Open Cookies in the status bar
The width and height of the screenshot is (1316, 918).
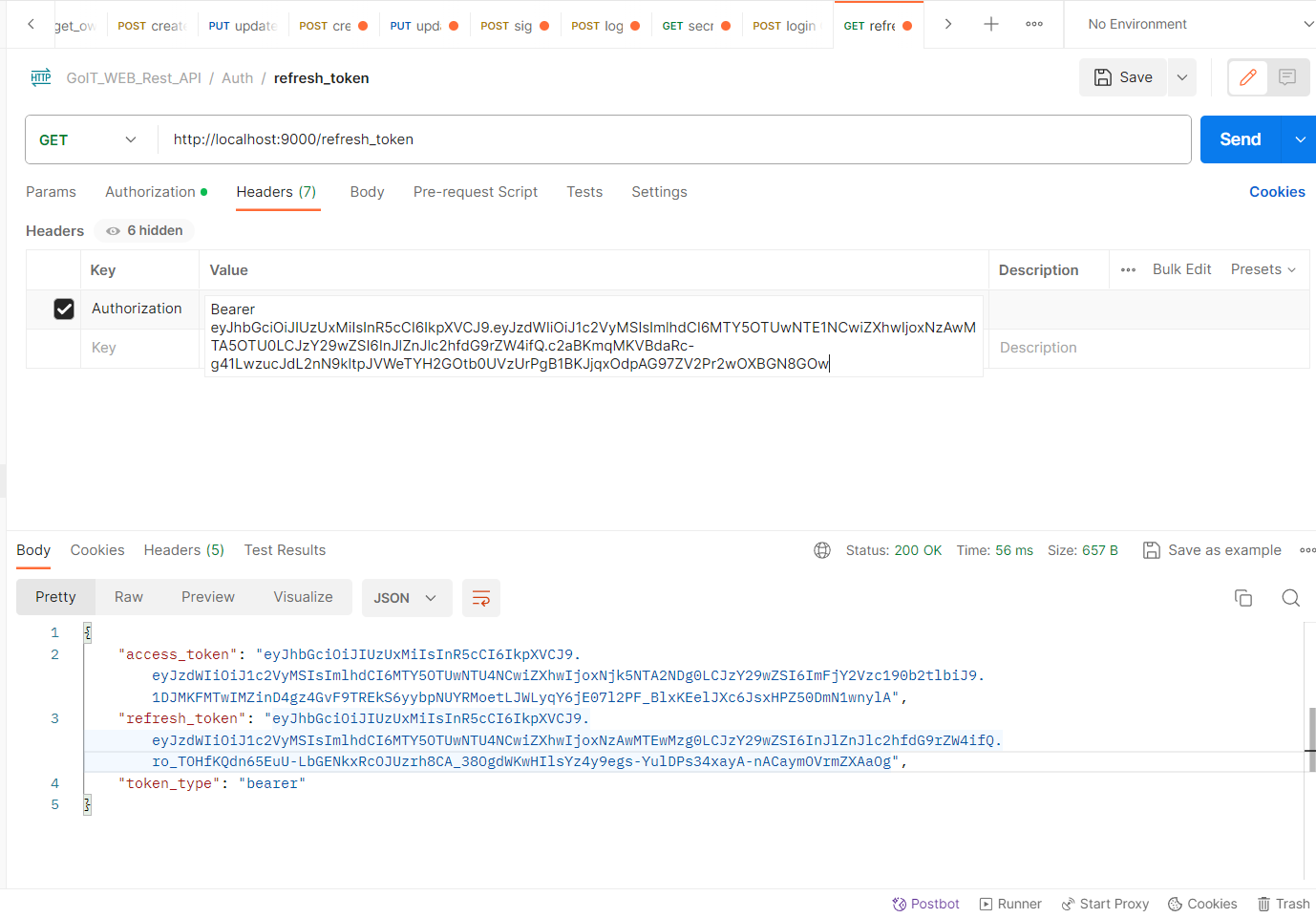1202,904
